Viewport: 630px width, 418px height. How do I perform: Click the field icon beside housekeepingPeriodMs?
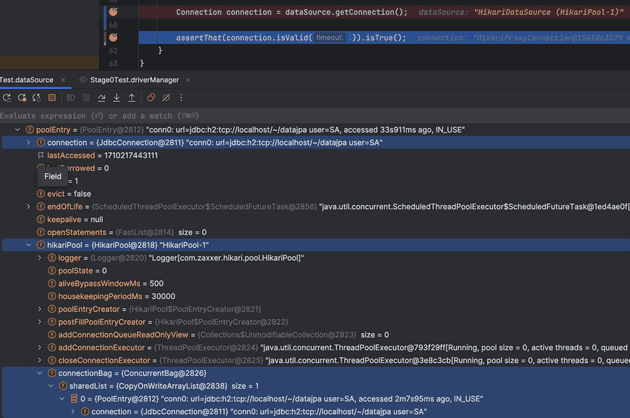pos(52,296)
